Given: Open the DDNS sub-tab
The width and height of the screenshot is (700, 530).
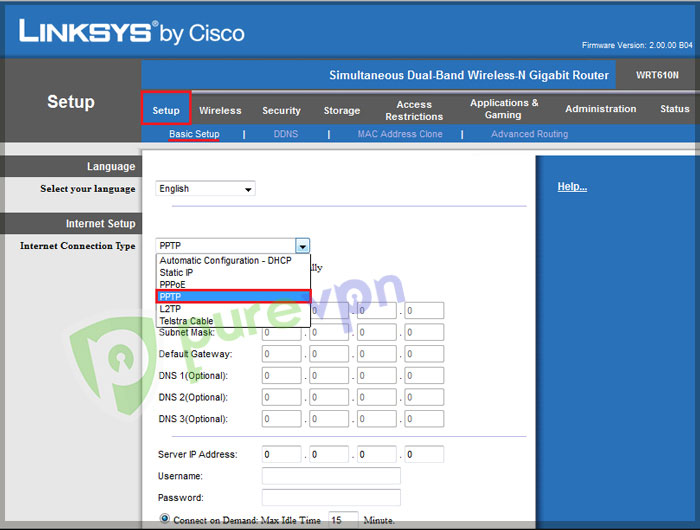Looking at the screenshot, I should [x=286, y=134].
